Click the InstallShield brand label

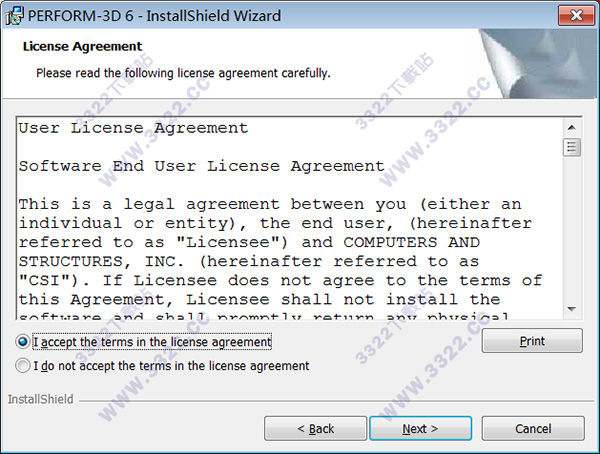coord(41,399)
